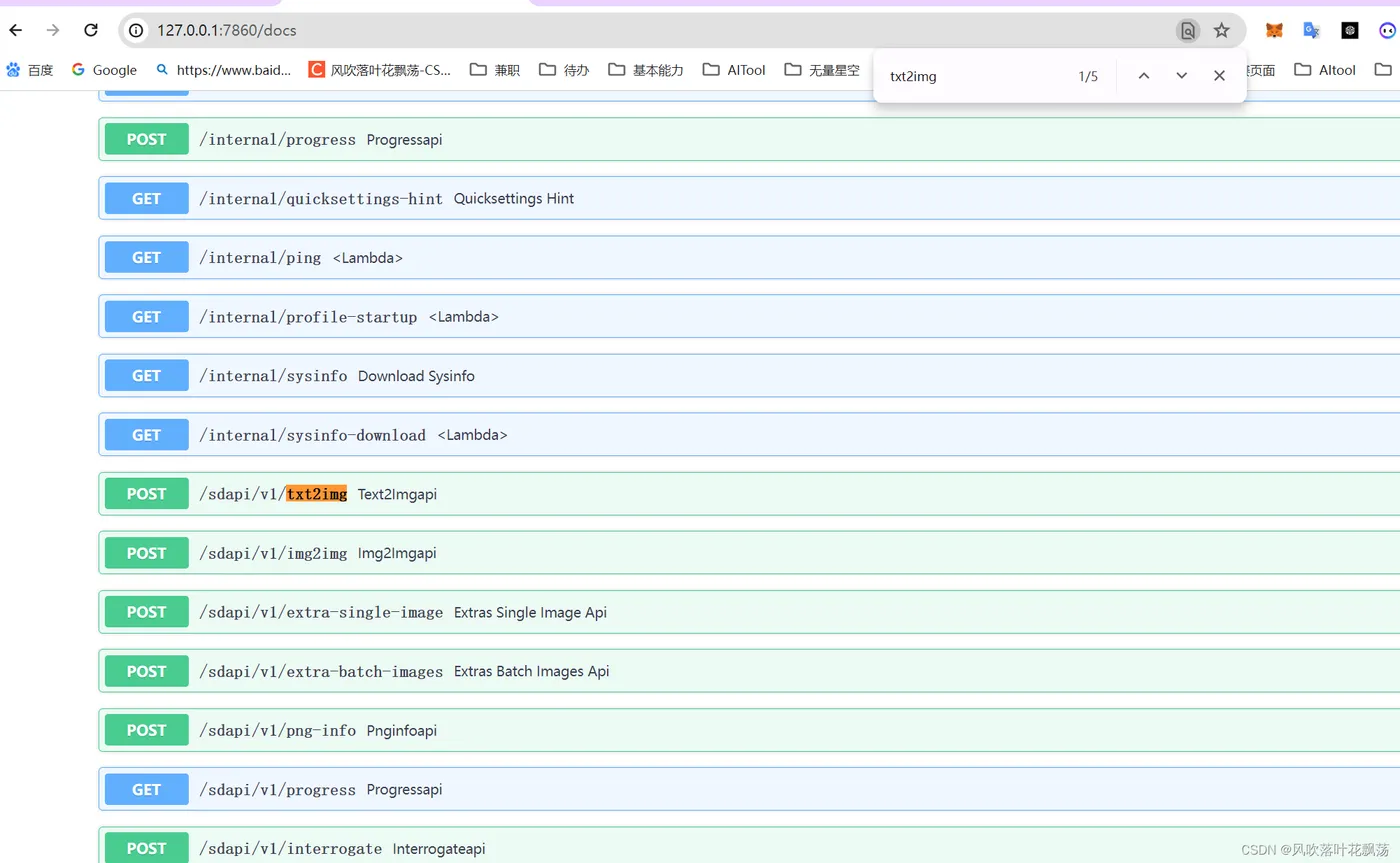1400x863 pixels.
Task: Click the 'Download Sysinfo' description text
Action: click(416, 376)
